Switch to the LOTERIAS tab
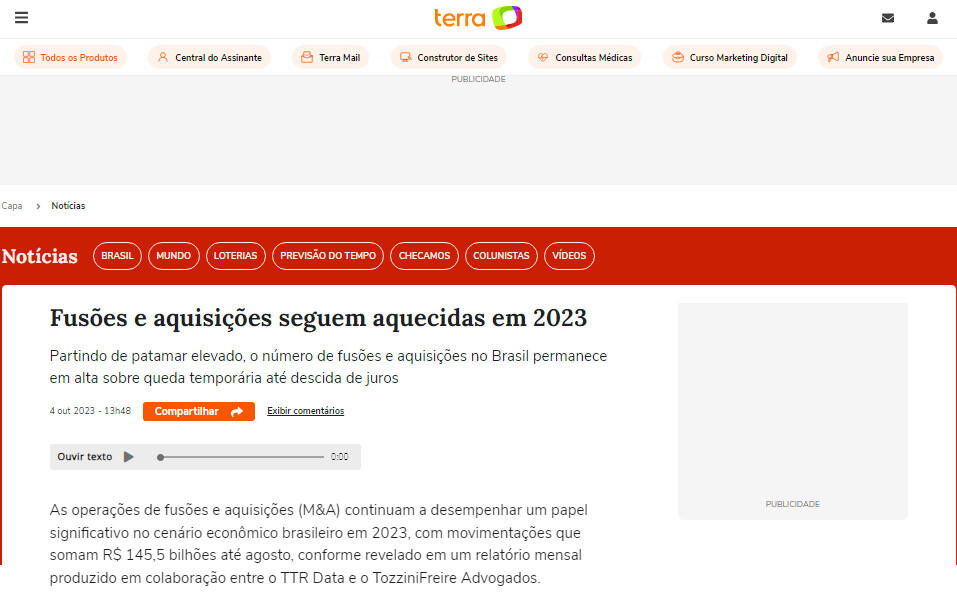The width and height of the screenshot is (957, 602). [x=235, y=256]
